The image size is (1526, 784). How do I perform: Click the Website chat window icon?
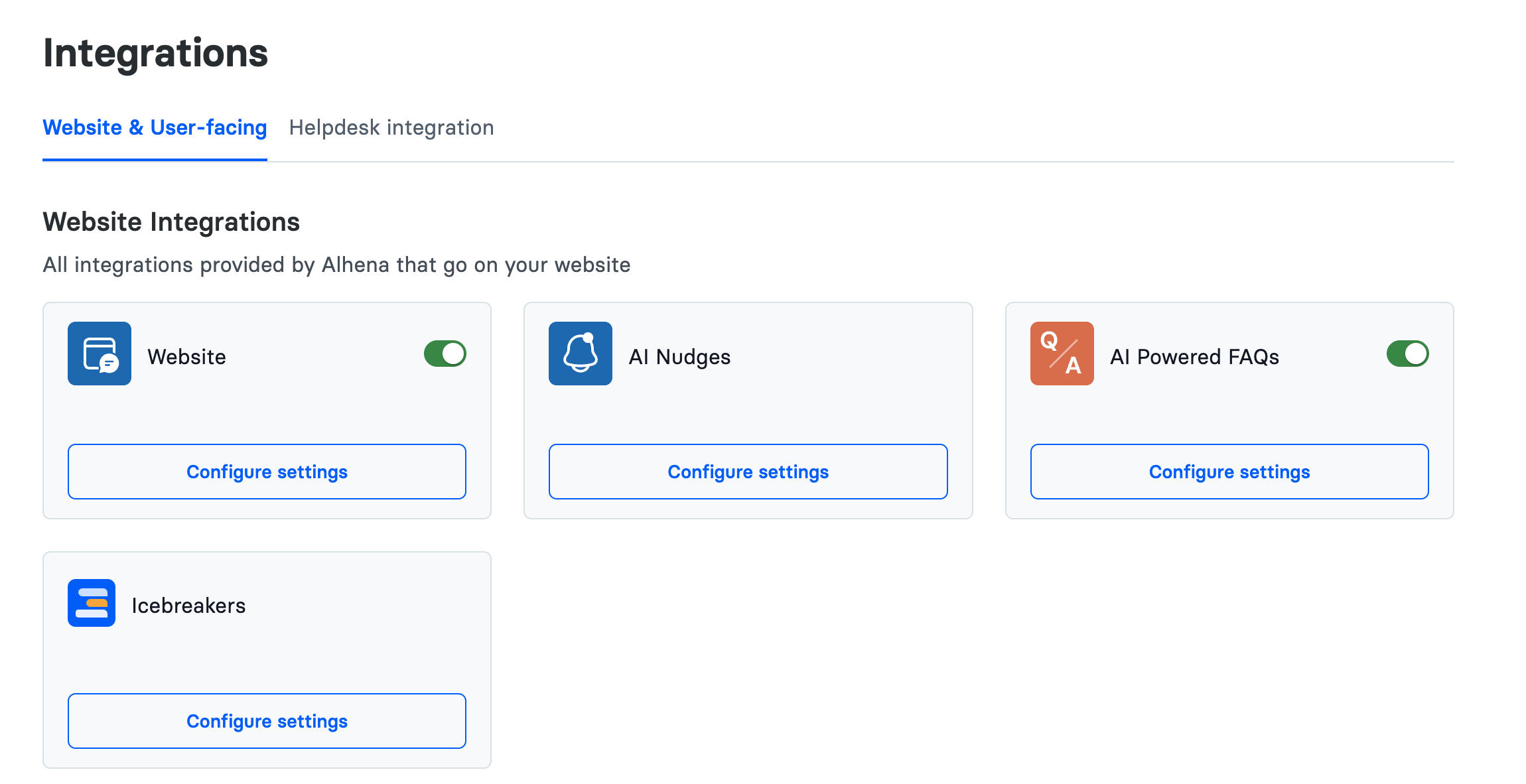click(100, 354)
